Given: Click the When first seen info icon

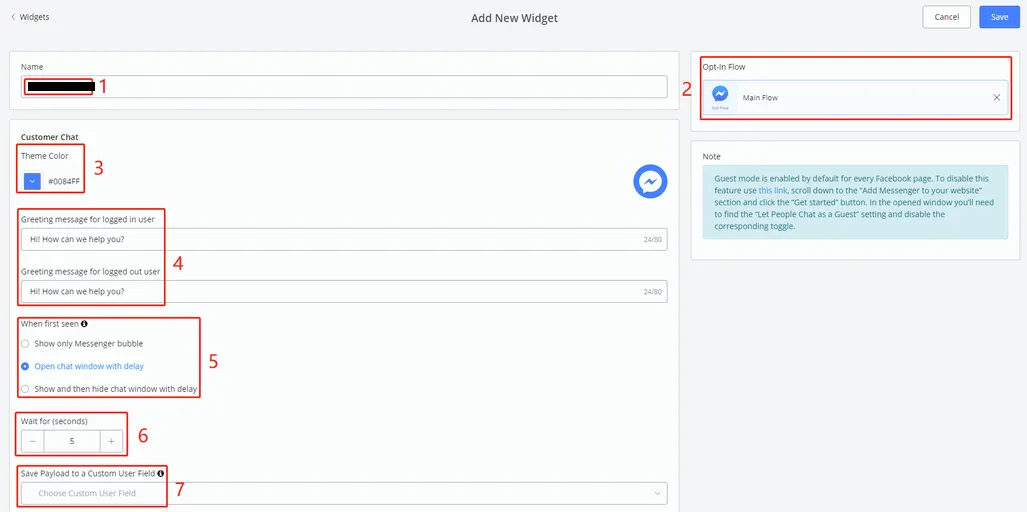Looking at the screenshot, I should [84, 323].
